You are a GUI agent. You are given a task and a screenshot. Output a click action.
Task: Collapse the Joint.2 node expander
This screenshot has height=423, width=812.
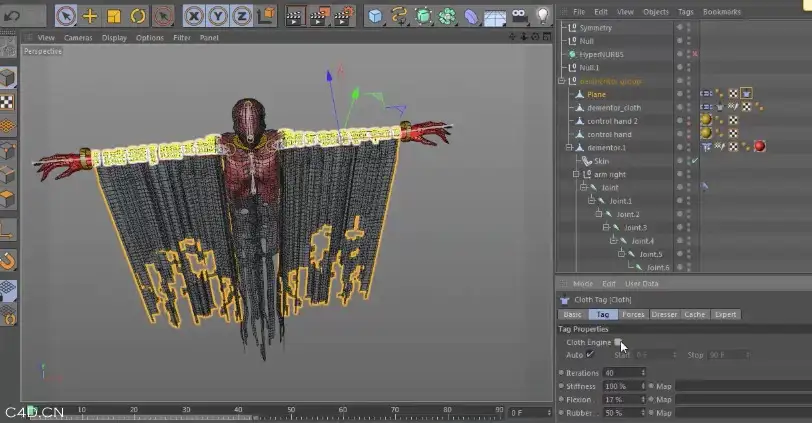click(x=598, y=214)
